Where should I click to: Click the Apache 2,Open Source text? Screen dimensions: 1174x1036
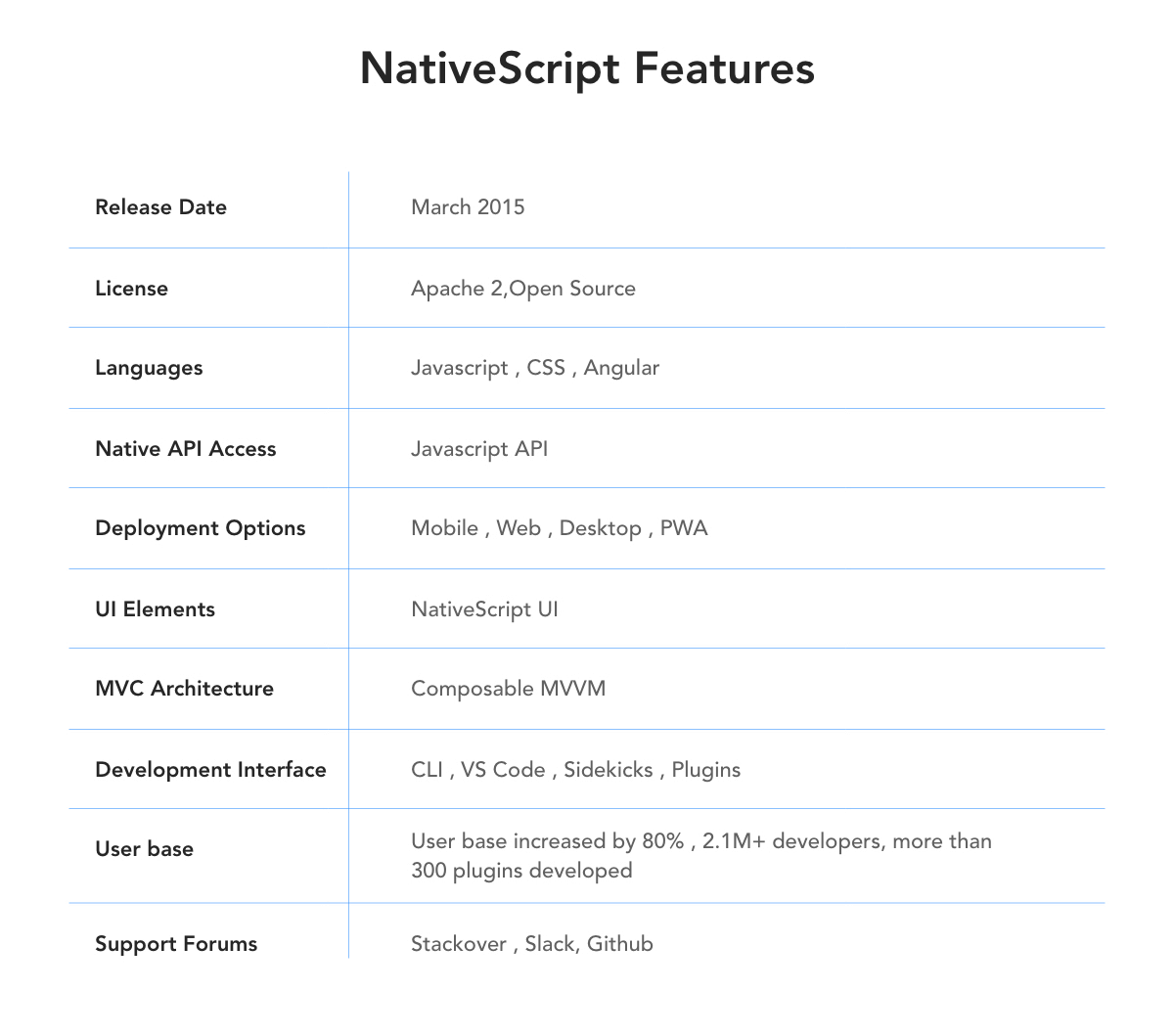[x=523, y=288]
